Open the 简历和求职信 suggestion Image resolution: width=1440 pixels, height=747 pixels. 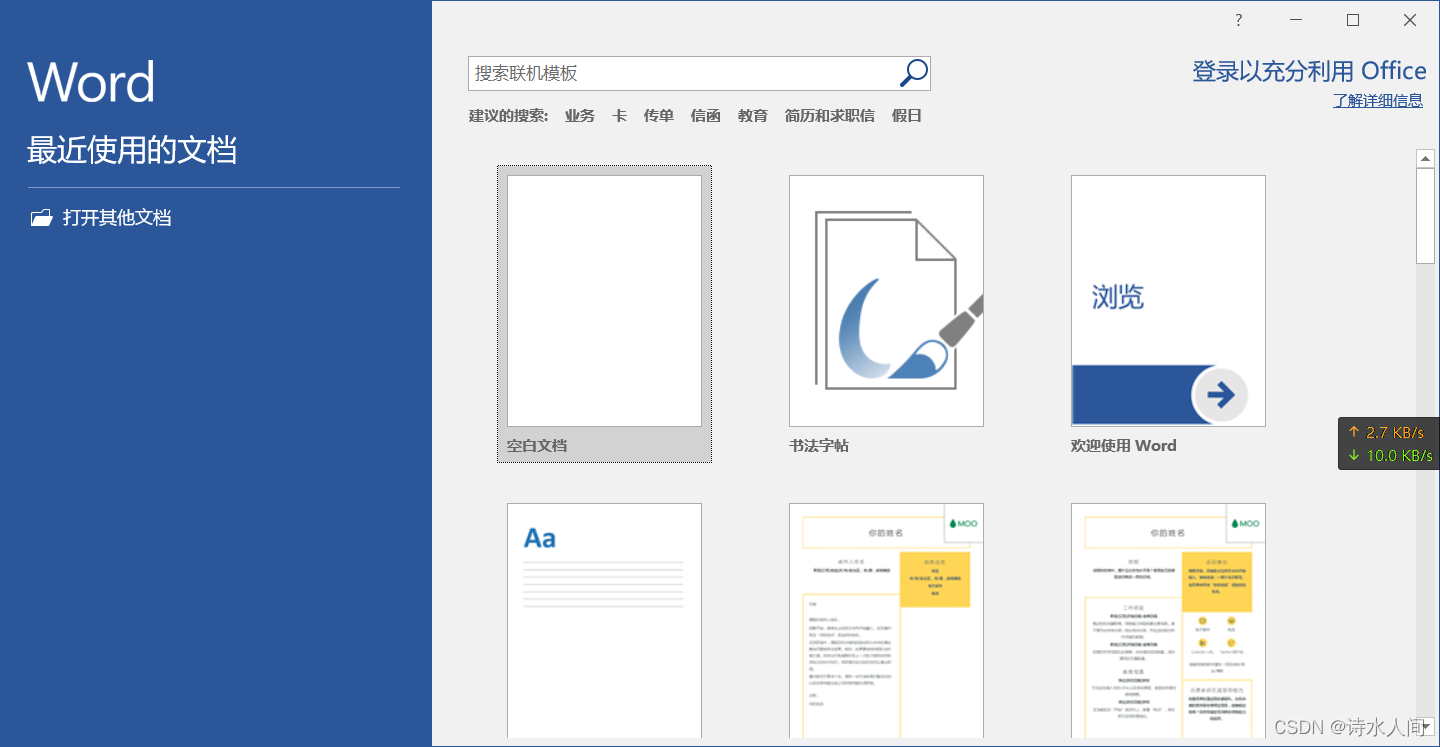click(829, 115)
